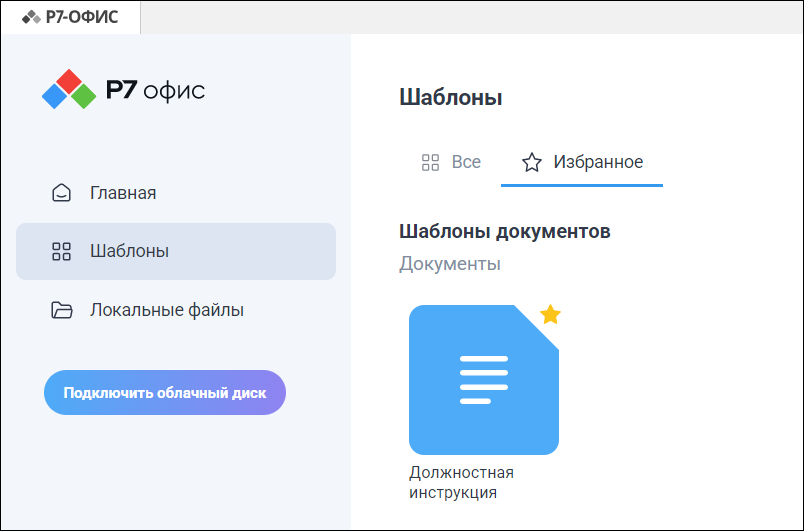The image size is (804, 531).
Task: Switch to the Избранное tab
Action: (x=582, y=162)
